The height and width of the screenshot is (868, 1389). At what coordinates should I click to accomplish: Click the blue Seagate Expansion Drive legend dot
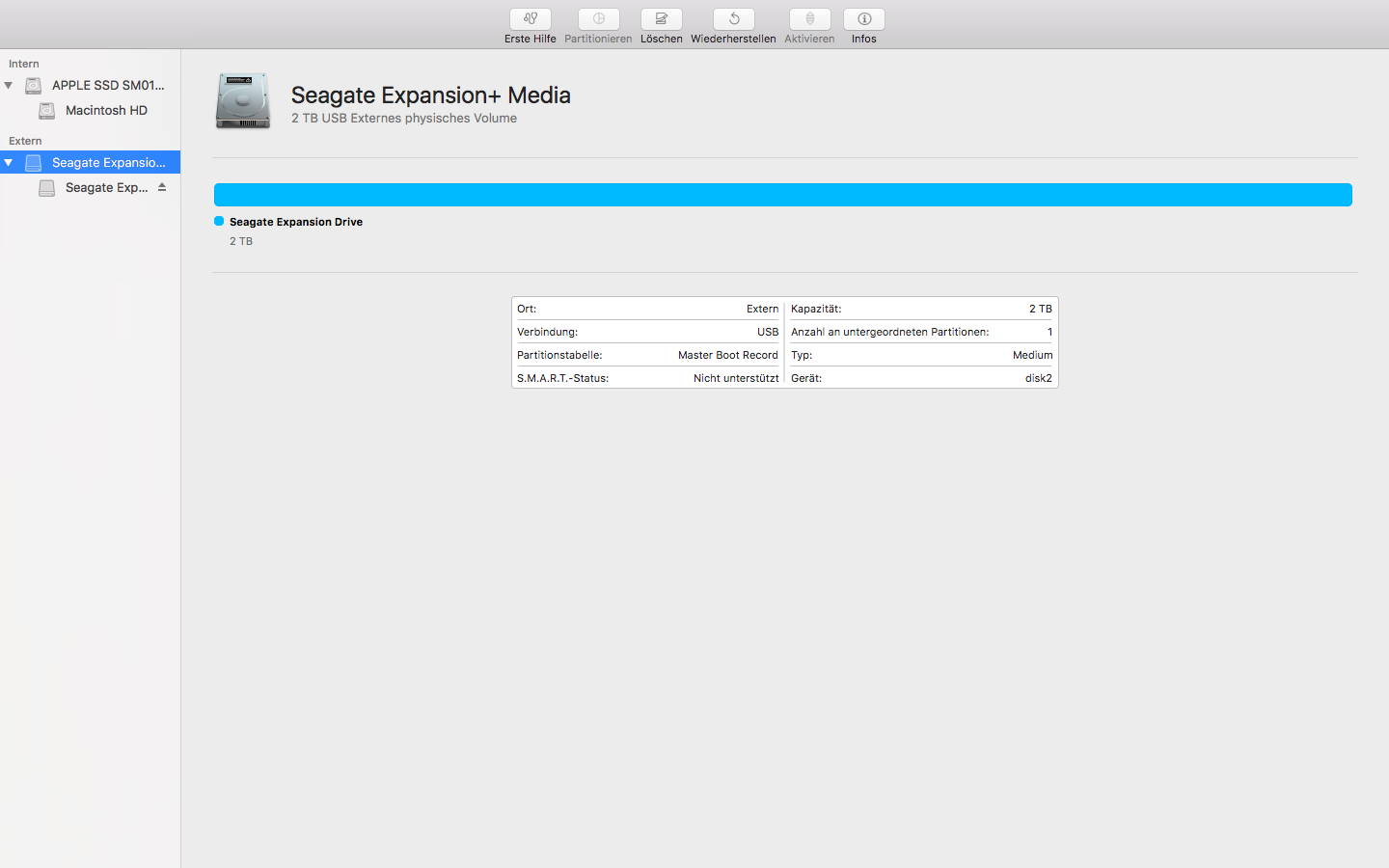(219, 221)
